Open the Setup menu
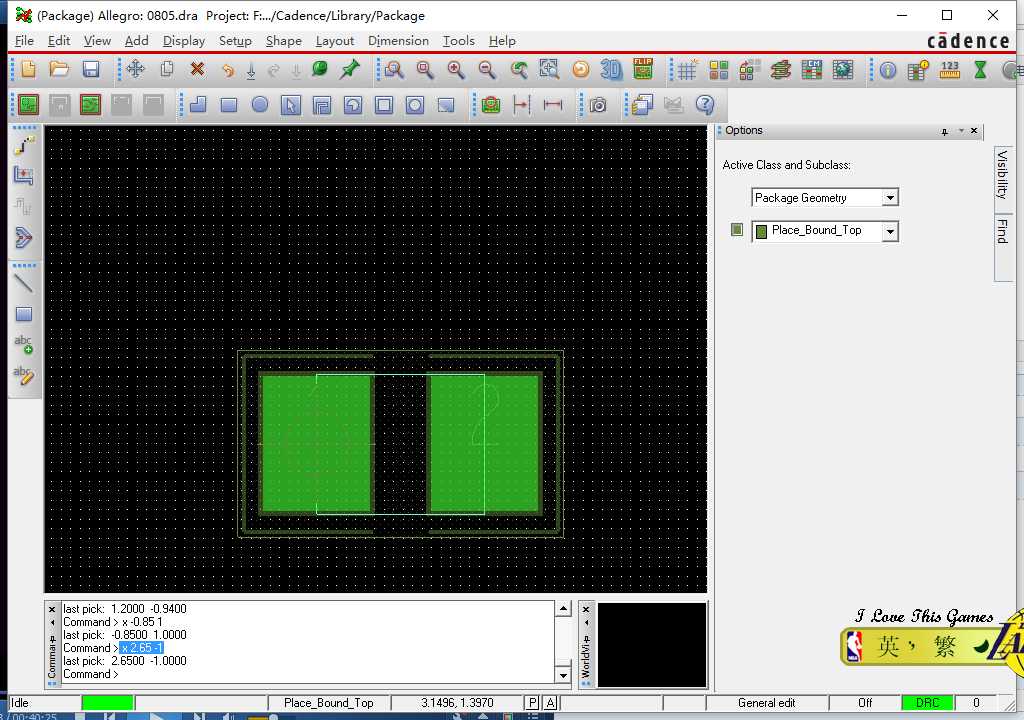The image size is (1024, 720). (x=235, y=41)
